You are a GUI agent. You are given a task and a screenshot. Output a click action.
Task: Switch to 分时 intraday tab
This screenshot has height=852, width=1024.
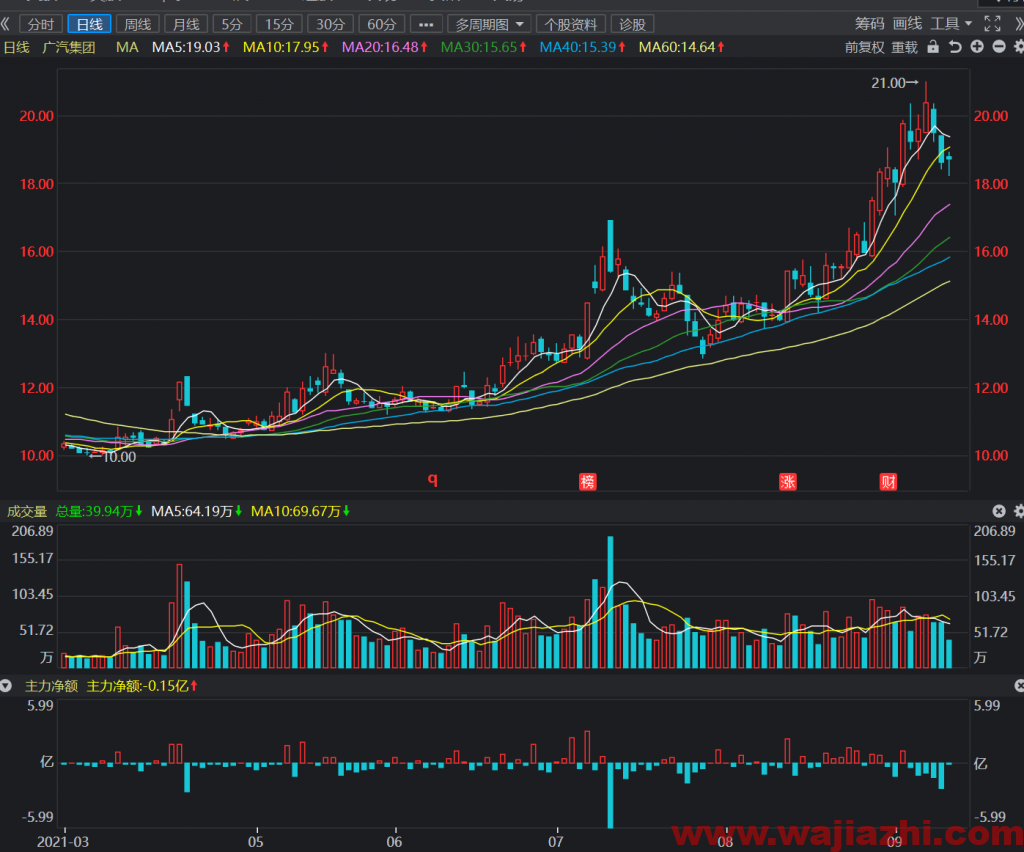click(41, 25)
